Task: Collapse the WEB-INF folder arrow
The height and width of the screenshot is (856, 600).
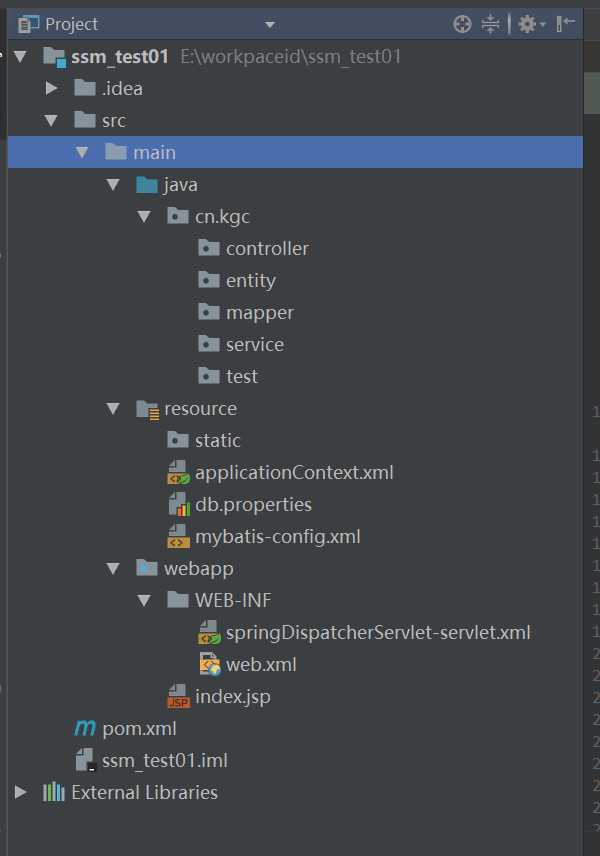Action: 144,601
